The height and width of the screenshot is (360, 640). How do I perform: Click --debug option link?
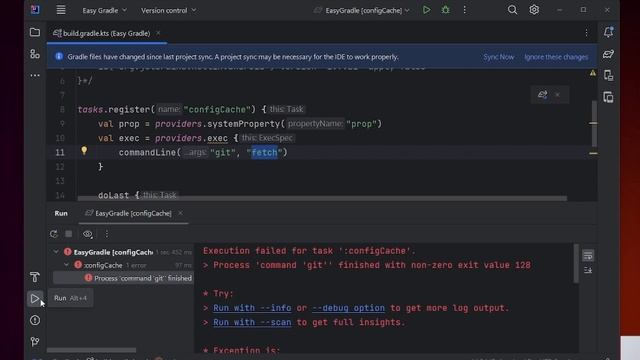348,308
